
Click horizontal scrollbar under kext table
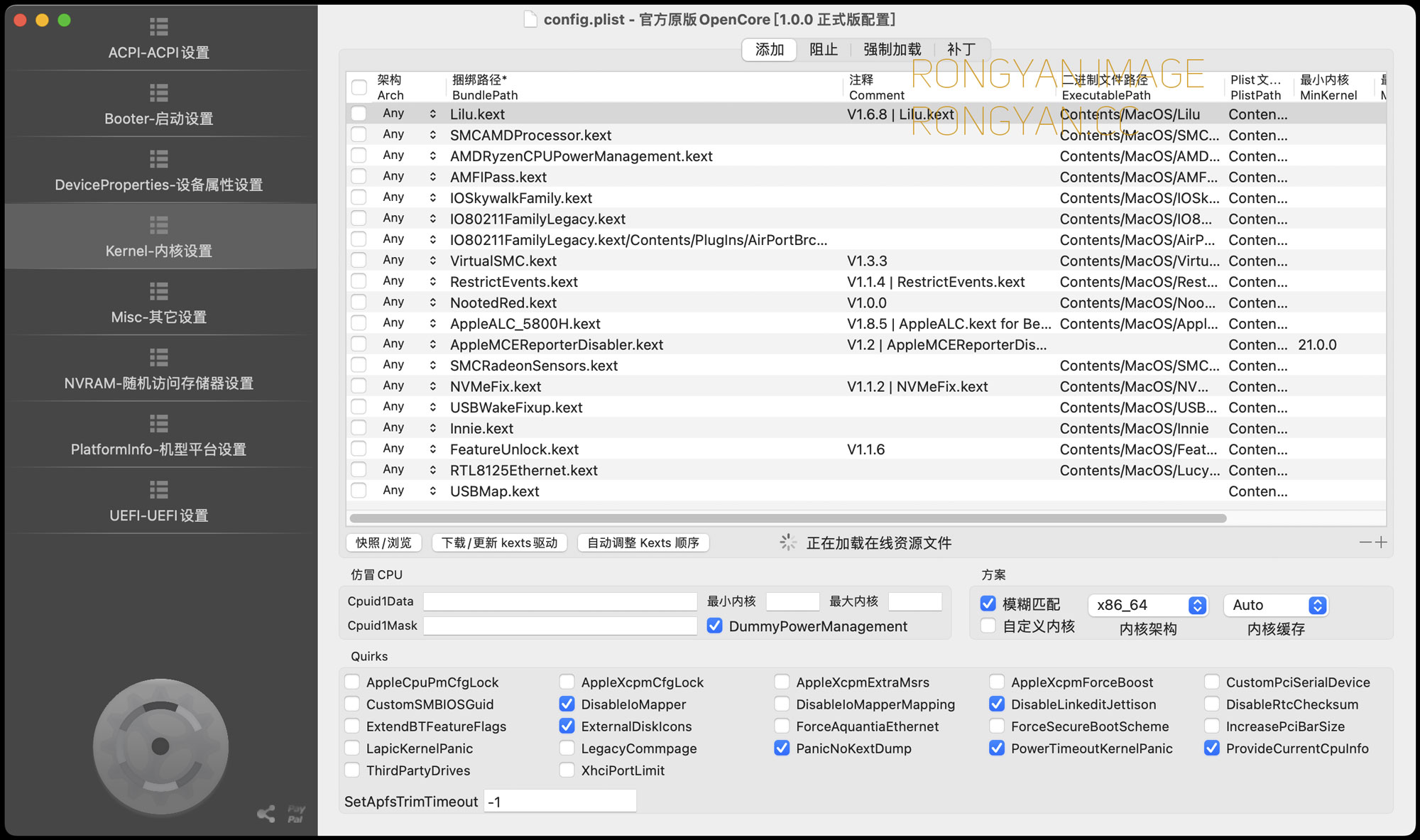[x=788, y=518]
